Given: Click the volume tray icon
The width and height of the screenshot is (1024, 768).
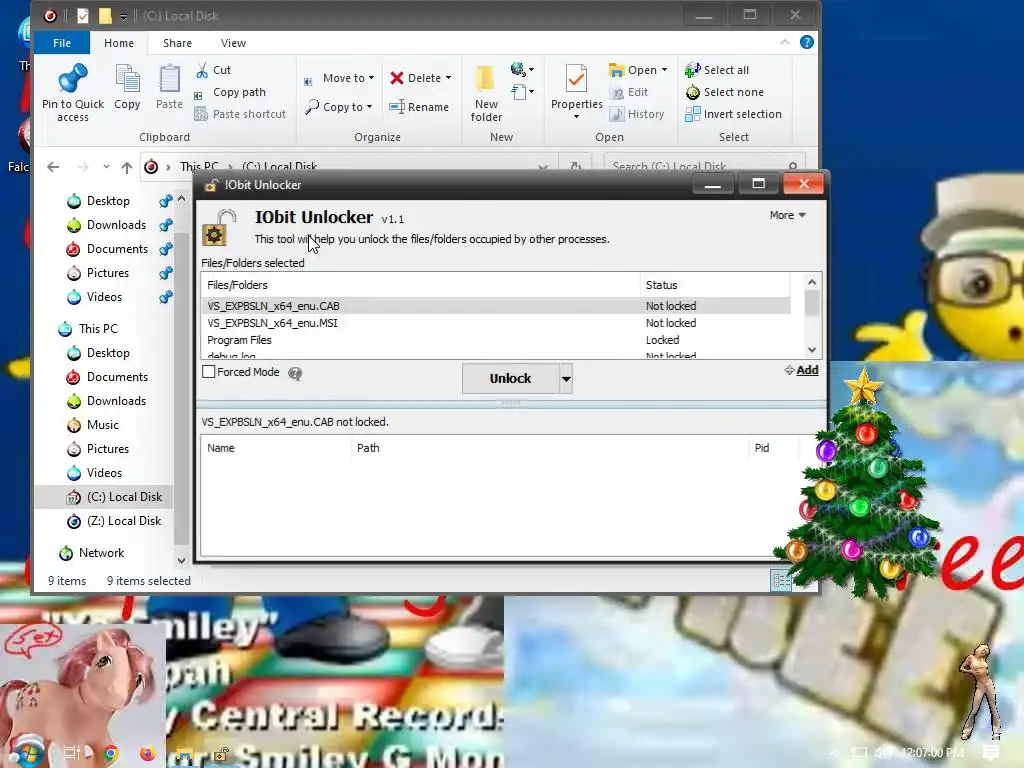Looking at the screenshot, I should tap(883, 753).
